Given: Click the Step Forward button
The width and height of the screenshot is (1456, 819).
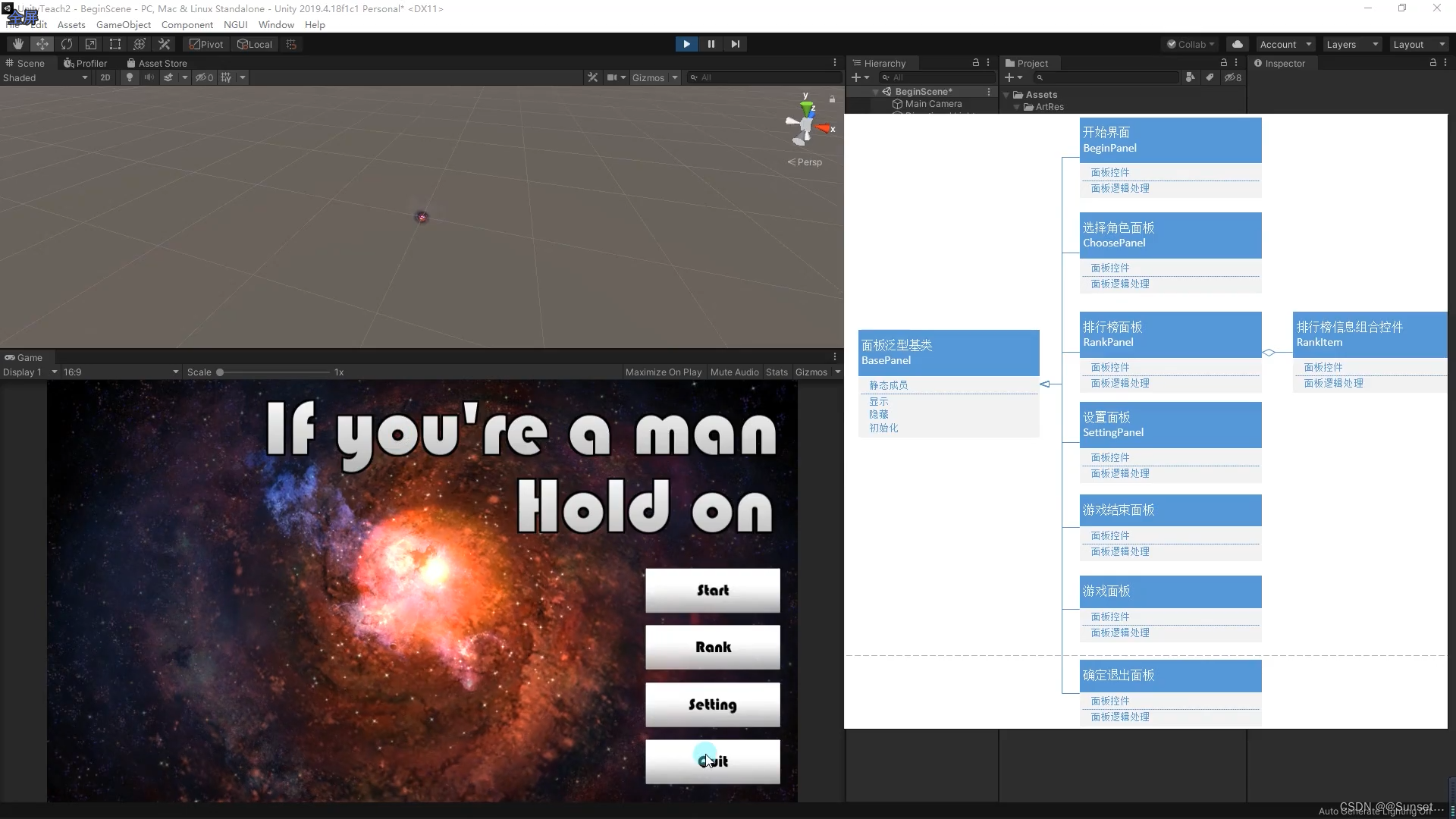Looking at the screenshot, I should 735,44.
